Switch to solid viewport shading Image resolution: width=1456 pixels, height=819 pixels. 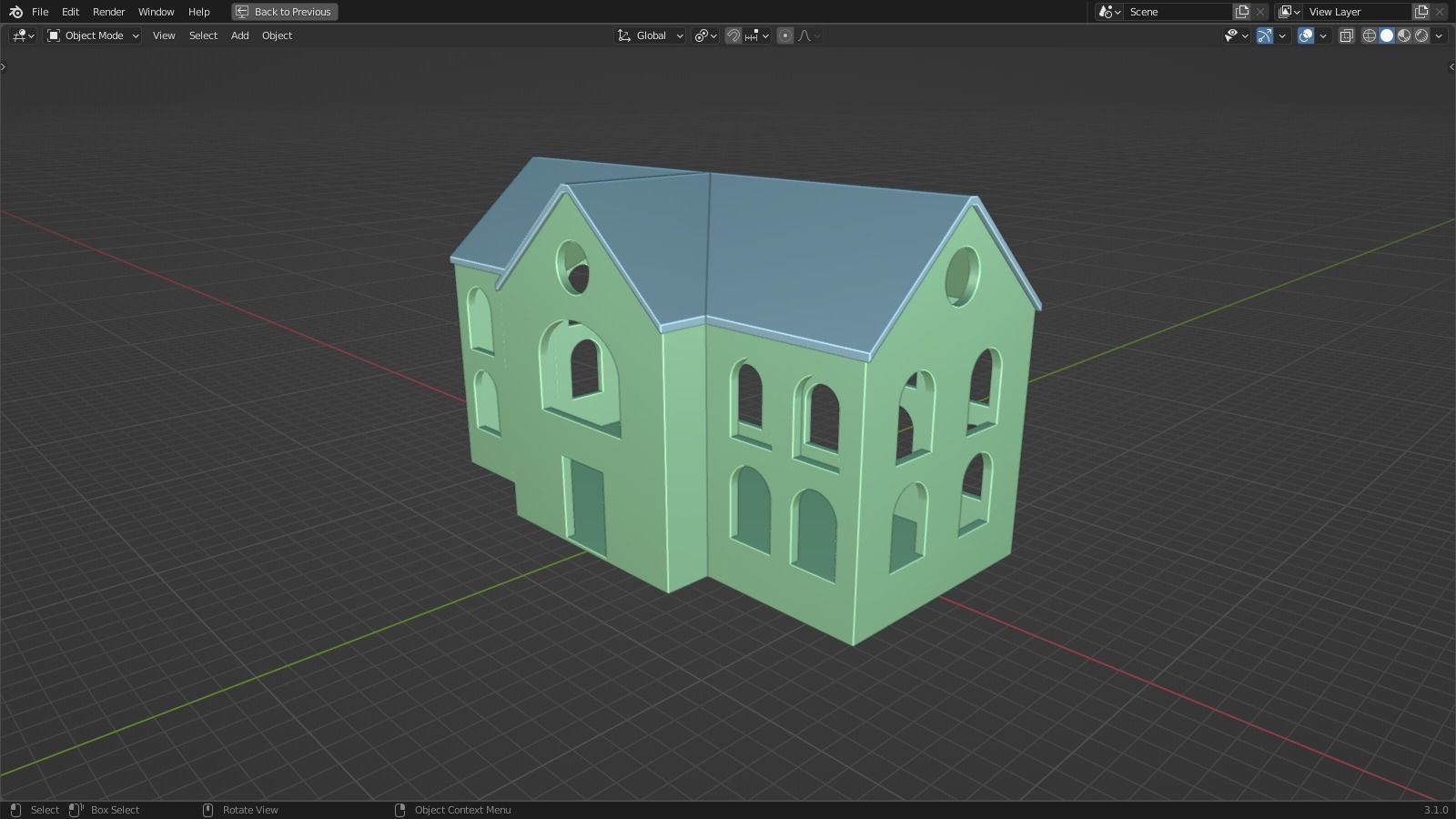1387,35
